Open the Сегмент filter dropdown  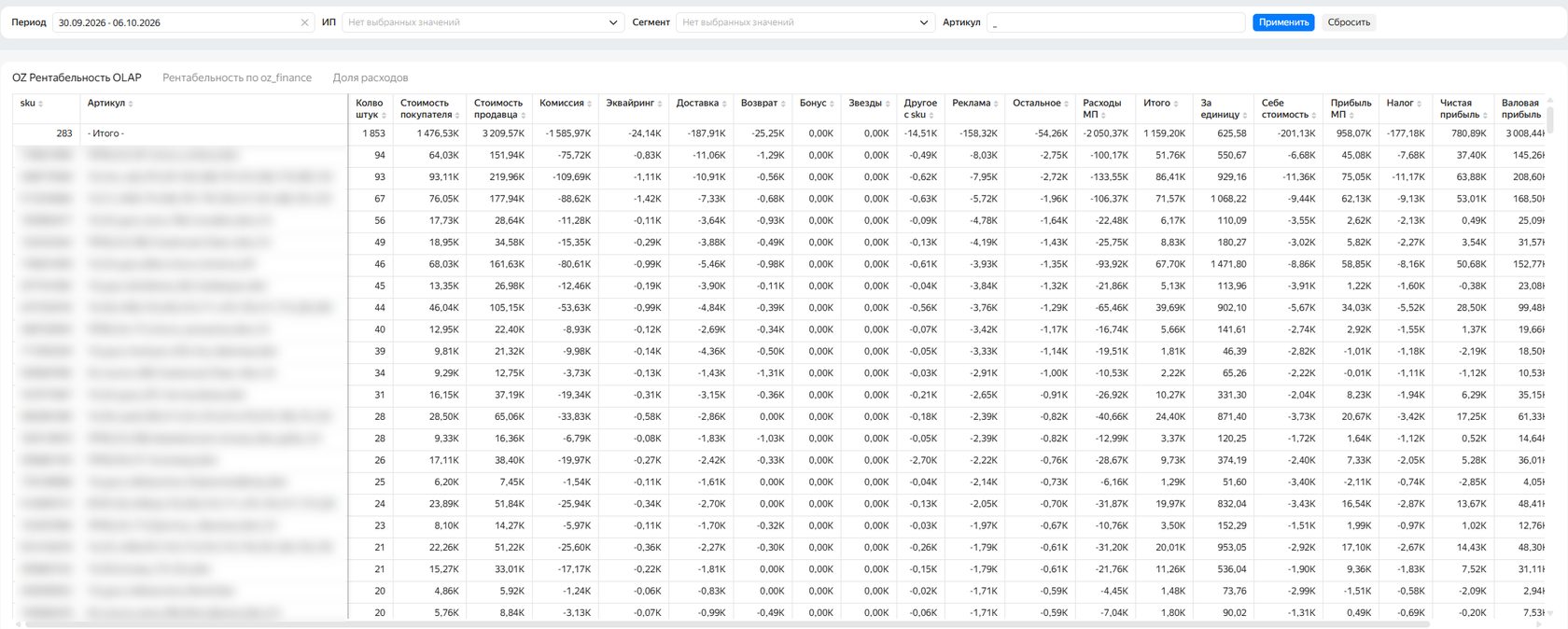[x=805, y=22]
